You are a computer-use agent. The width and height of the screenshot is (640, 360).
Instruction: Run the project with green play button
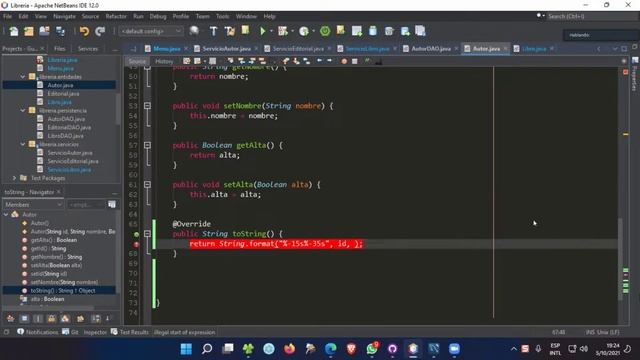point(262,31)
